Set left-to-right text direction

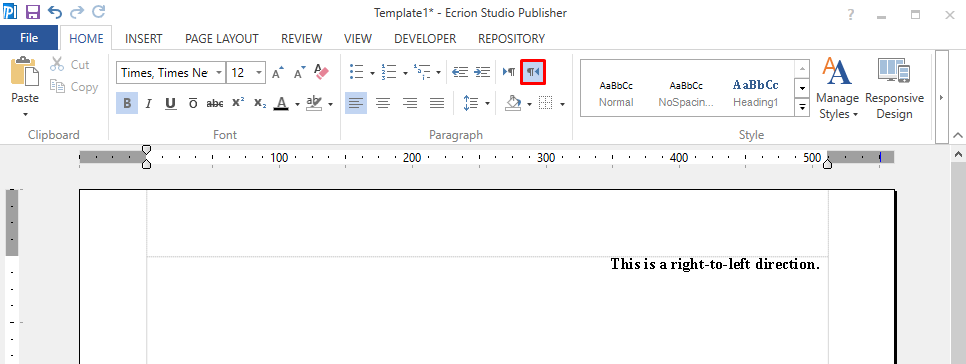click(509, 72)
